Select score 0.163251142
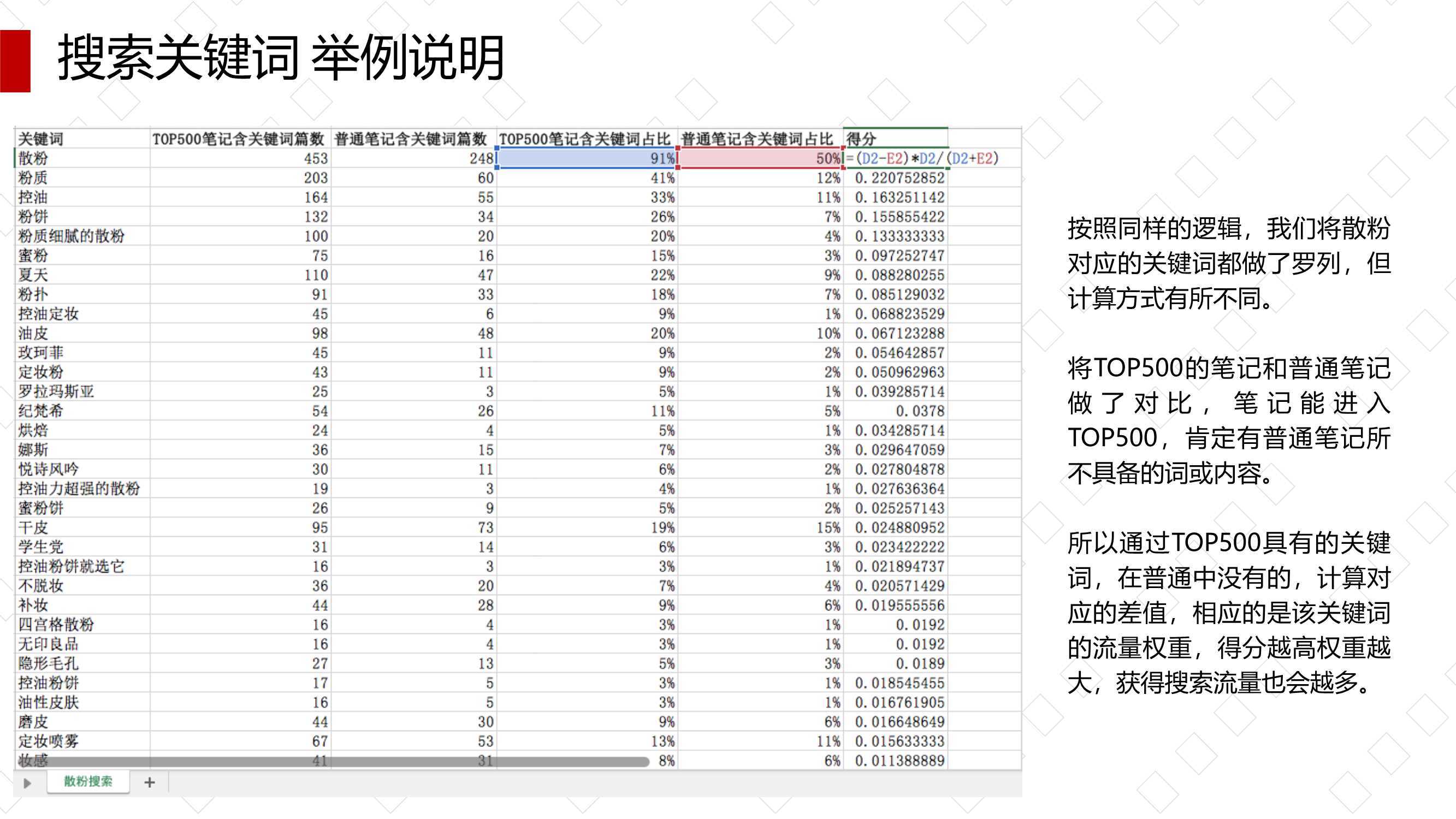Viewport: 1456px width, 819px height. click(x=895, y=197)
